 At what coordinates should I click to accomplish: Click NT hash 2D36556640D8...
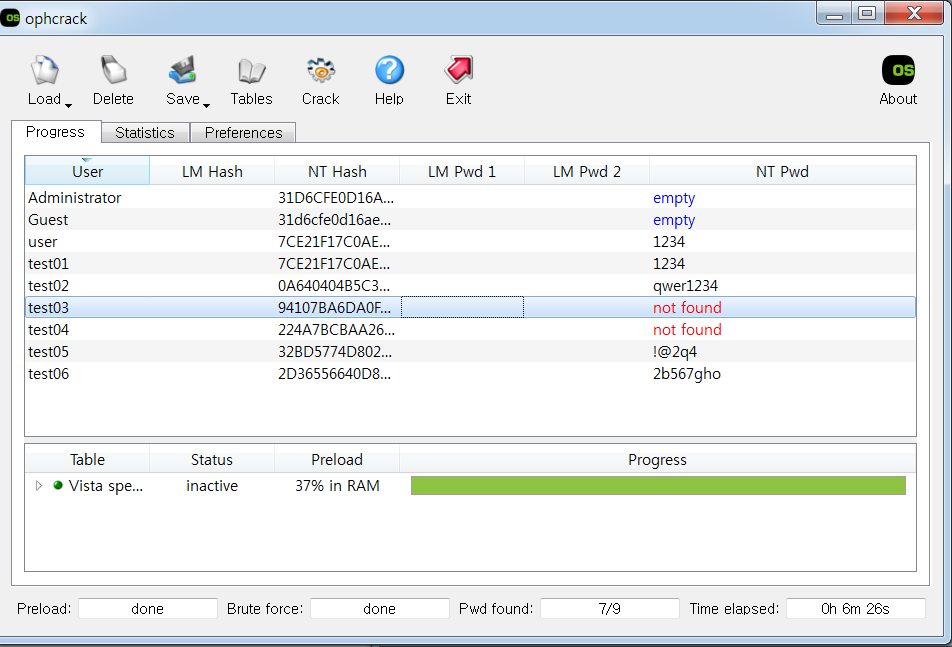pyautogui.click(x=335, y=373)
